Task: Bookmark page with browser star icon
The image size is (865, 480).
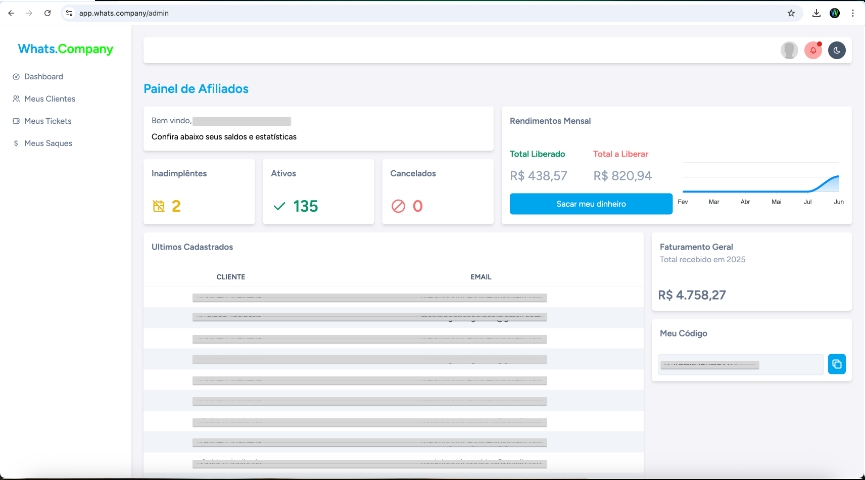Action: click(x=791, y=13)
